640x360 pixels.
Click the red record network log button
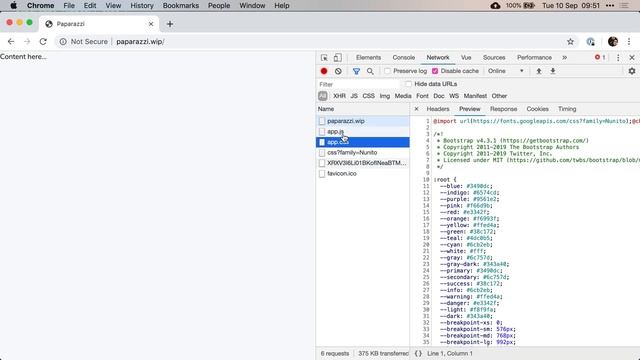pos(324,71)
